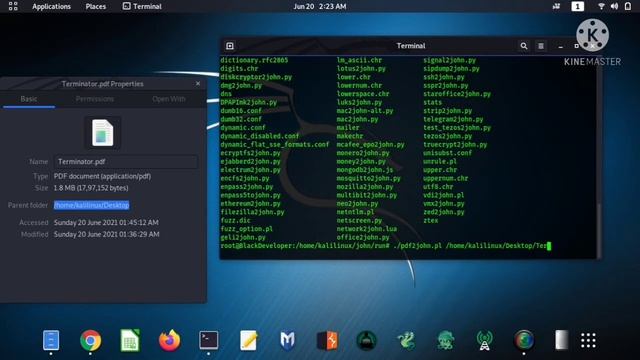Click the workspace indicator showing 1

(x=577, y=6)
